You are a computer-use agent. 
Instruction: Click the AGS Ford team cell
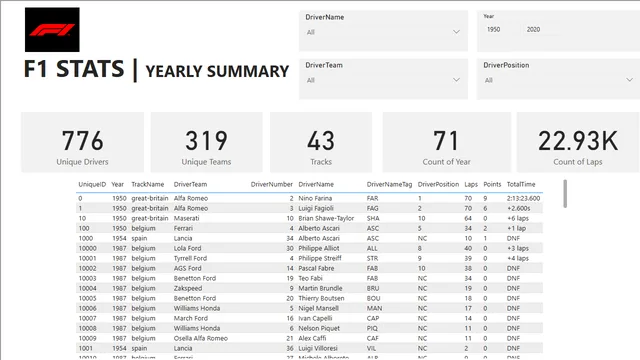coord(187,268)
